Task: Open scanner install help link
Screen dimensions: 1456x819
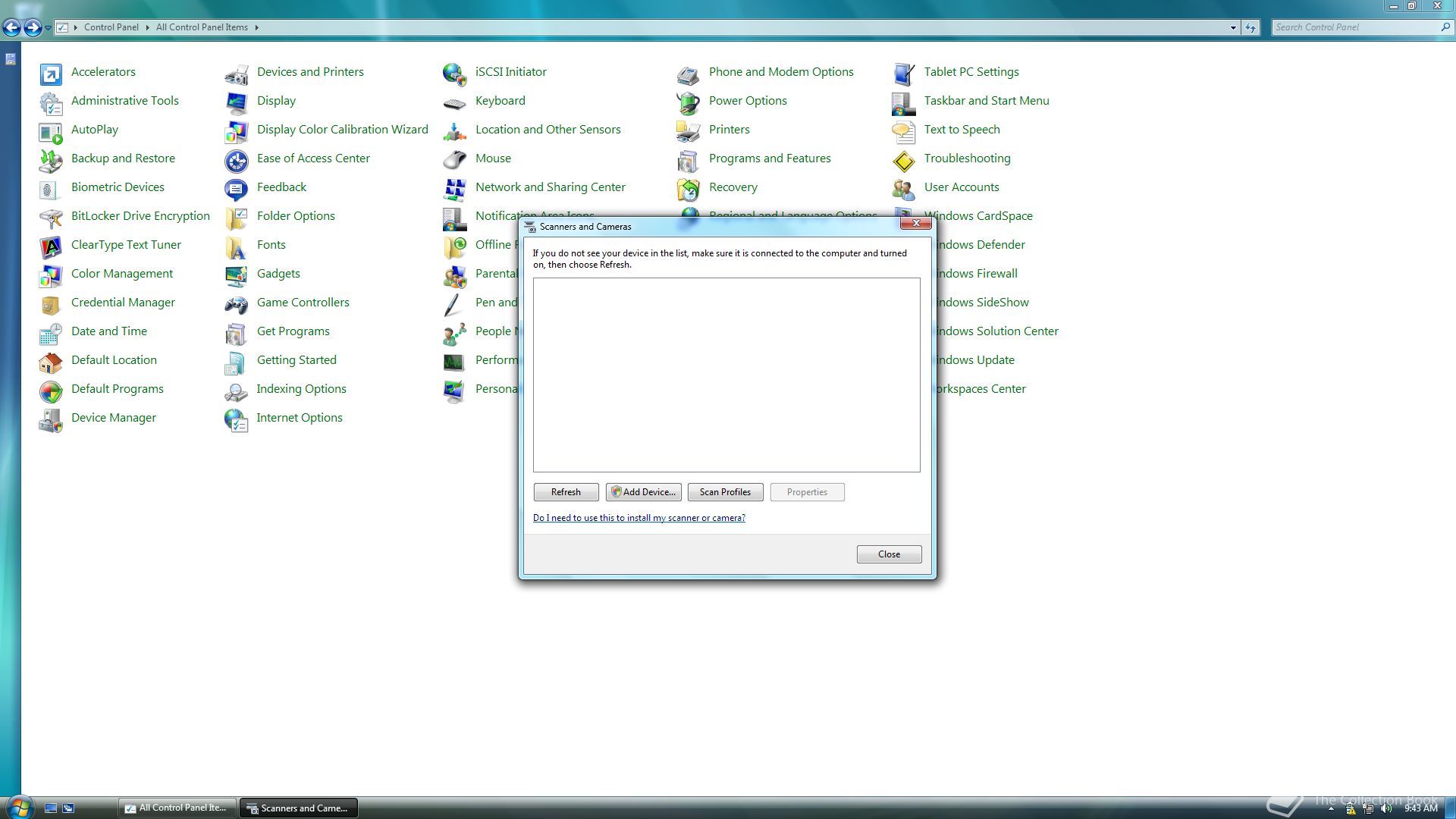Action: (639, 518)
